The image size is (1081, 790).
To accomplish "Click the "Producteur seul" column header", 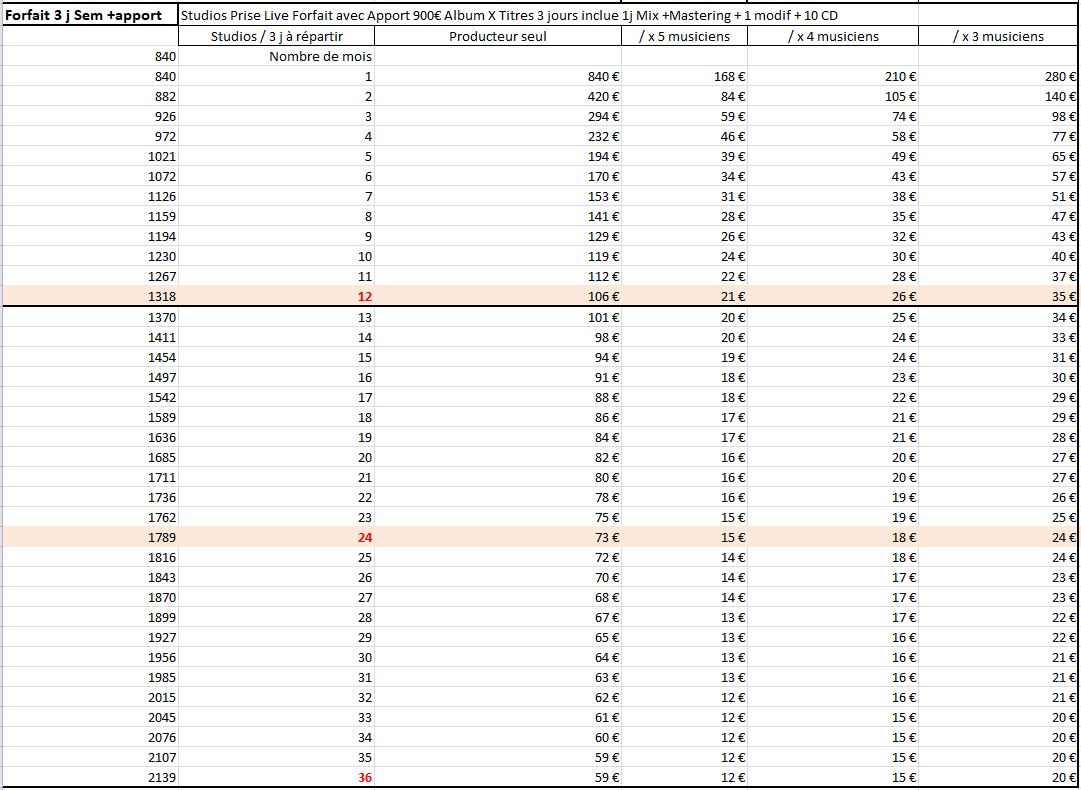I will 498,36.
